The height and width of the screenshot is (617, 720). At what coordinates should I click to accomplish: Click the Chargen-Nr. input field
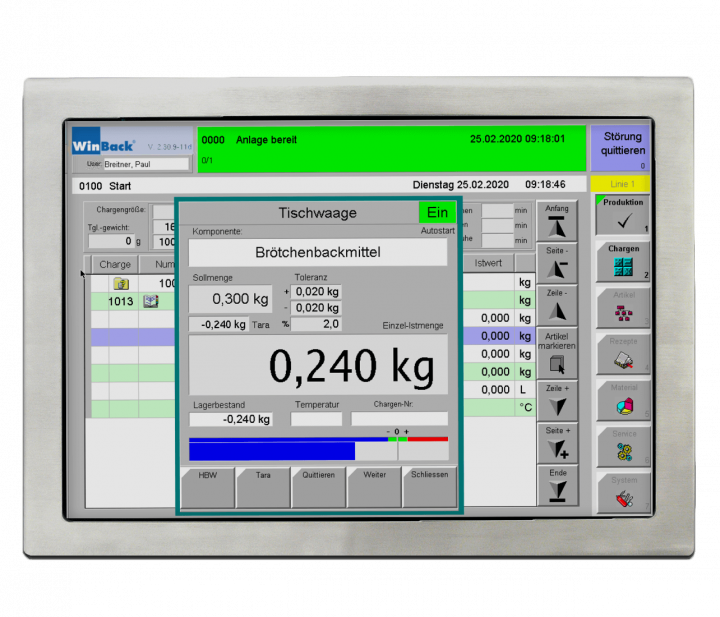pyautogui.click(x=399, y=419)
